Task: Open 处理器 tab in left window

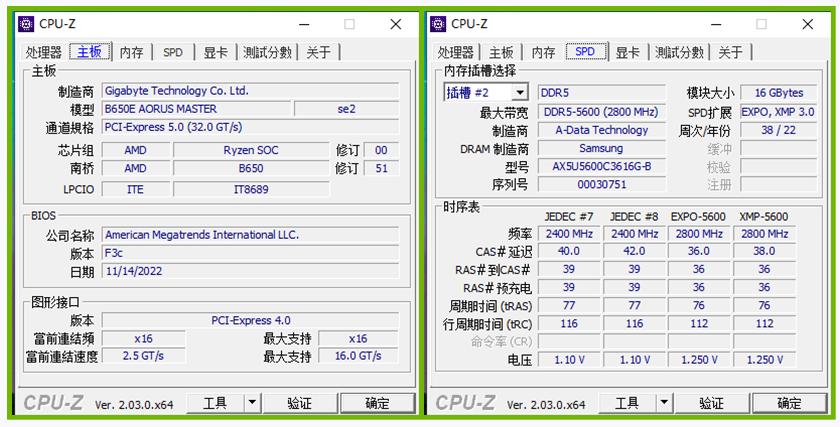Action: pyautogui.click(x=44, y=53)
